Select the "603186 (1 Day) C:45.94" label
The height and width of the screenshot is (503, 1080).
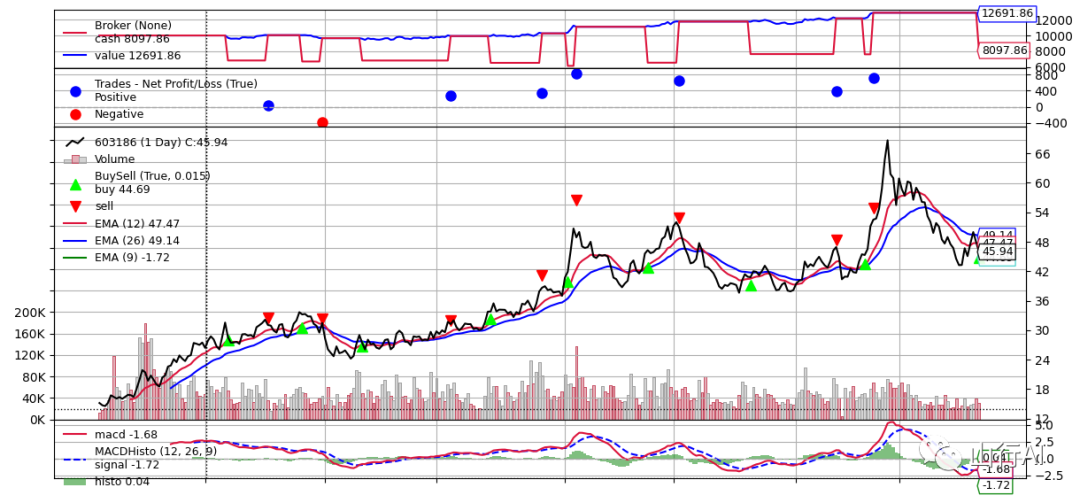tap(160, 142)
